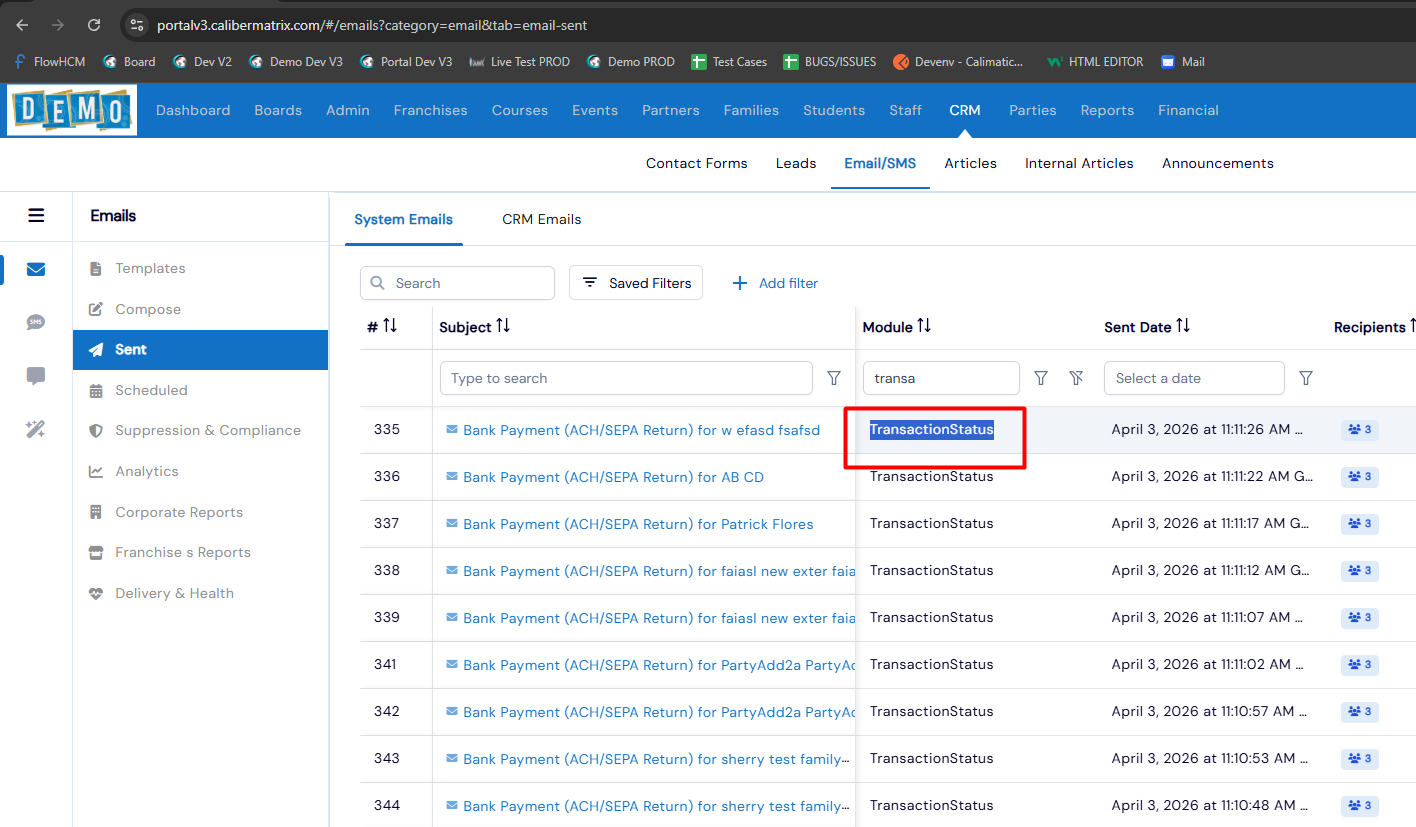
Task: Clear the Module column filter icon
Action: pos(1076,378)
